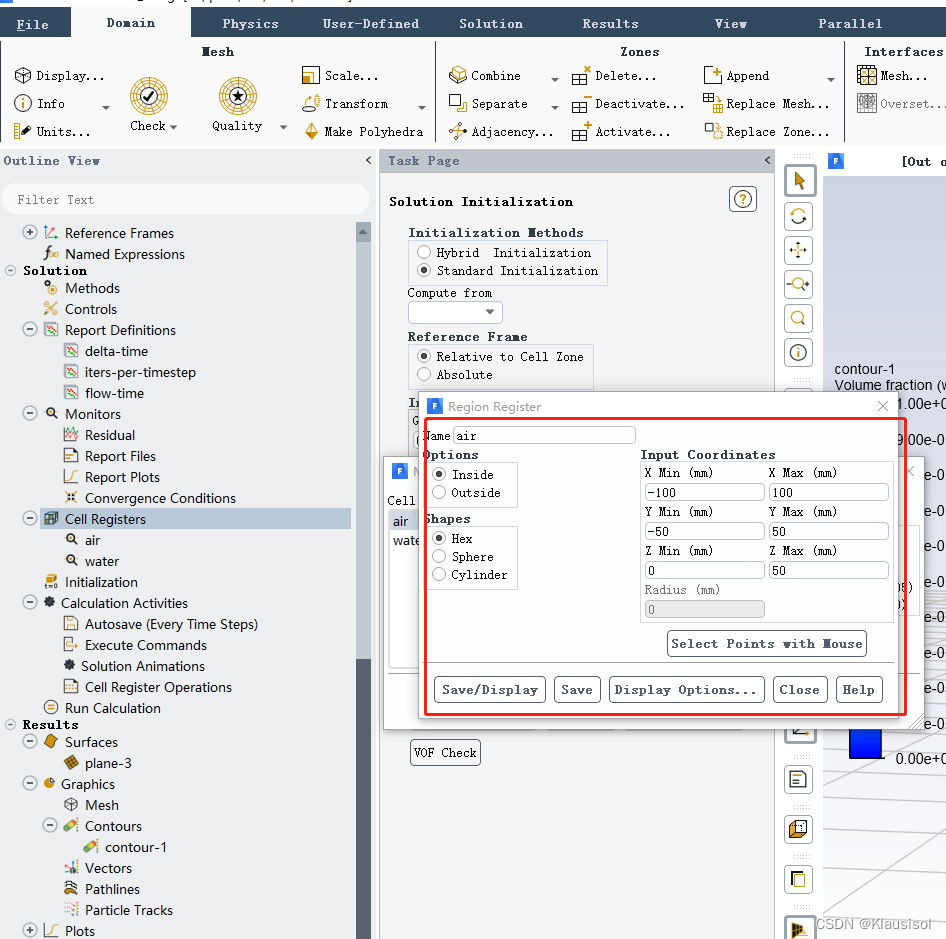Screen dimensions: 946x939
Task: Click the X Min input field
Action: tap(704, 492)
